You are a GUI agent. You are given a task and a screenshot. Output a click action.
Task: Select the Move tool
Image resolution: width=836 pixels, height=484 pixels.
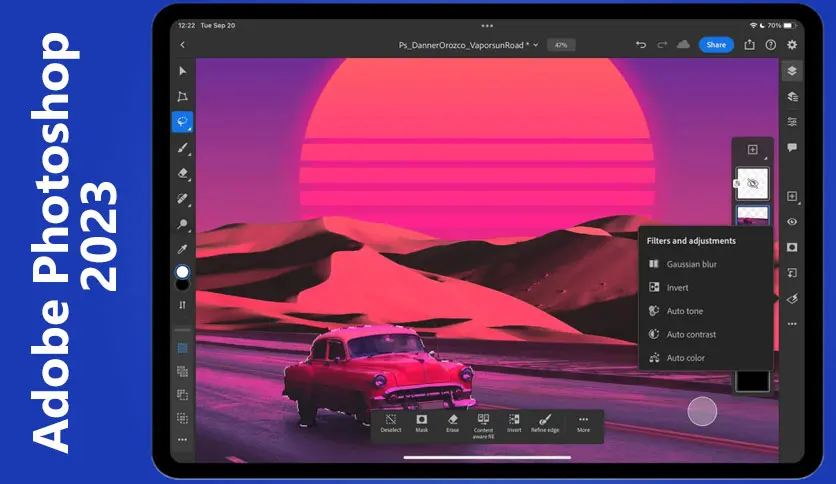point(182,71)
